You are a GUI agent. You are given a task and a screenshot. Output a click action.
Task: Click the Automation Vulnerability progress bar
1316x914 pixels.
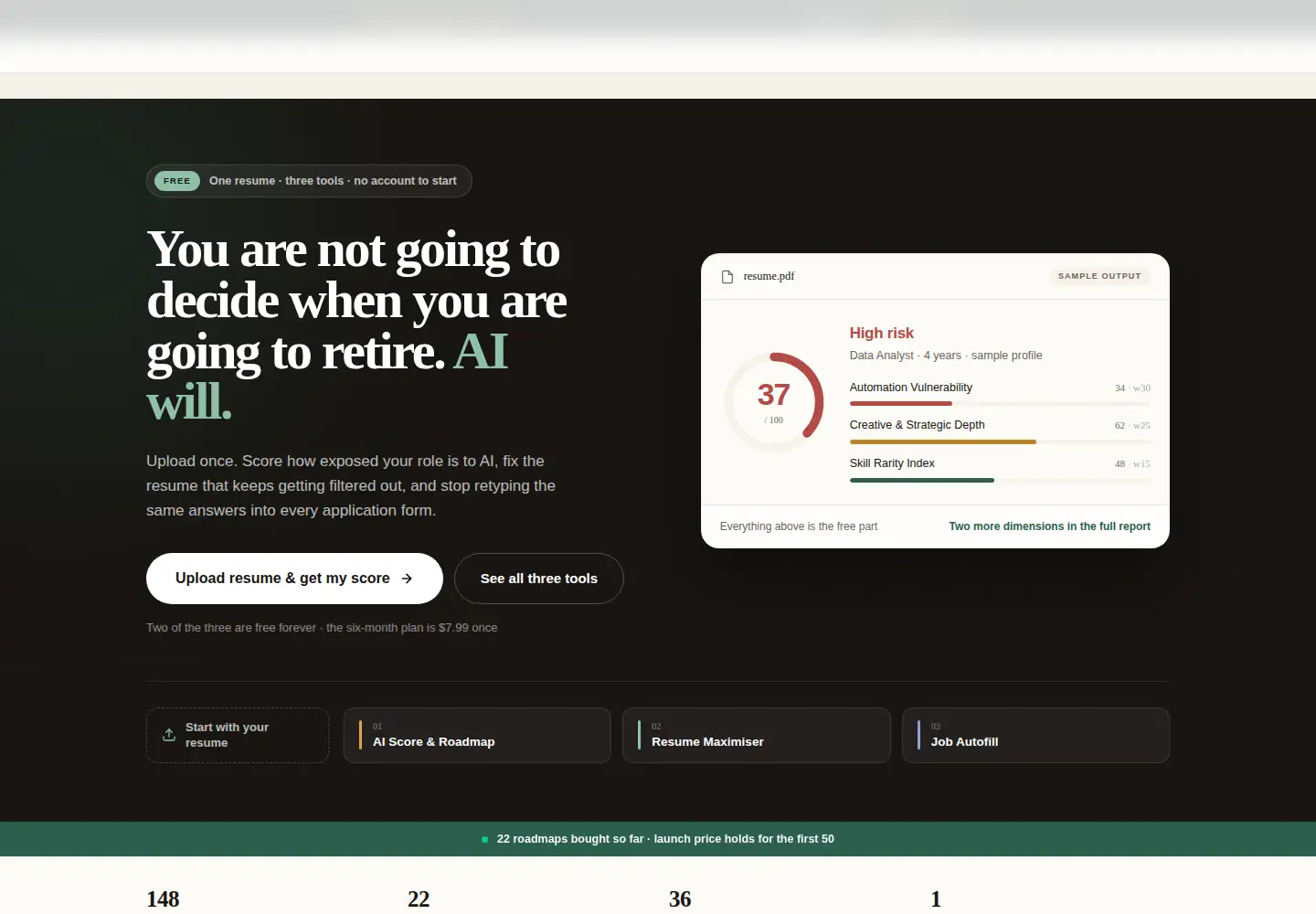click(x=1000, y=403)
